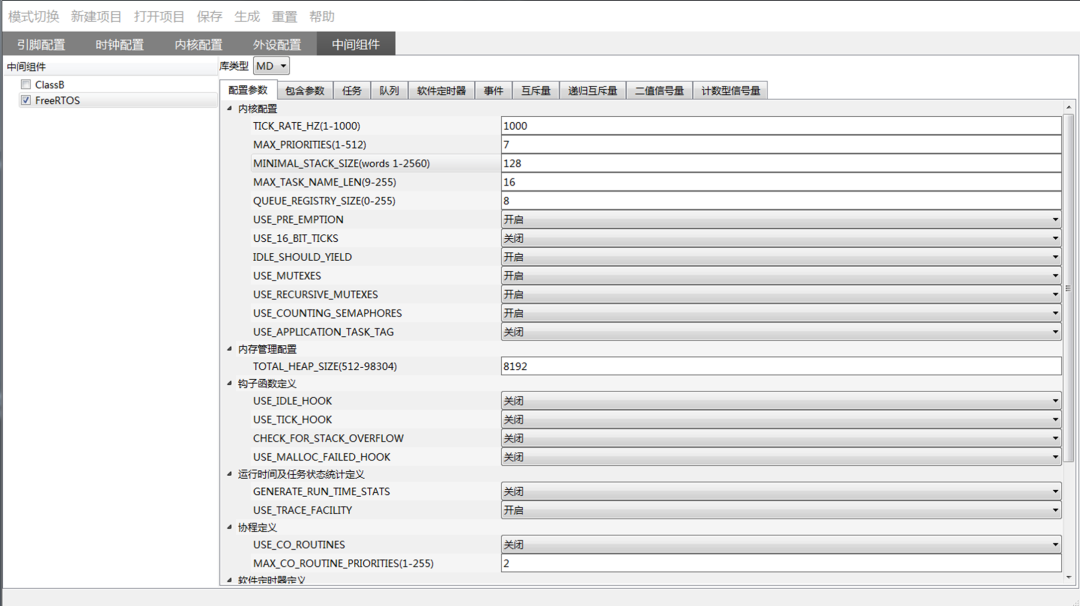Open the USE_APPLICATION_TASK_TAG dropdown
Screen dimensions: 1080x606
(781, 331)
